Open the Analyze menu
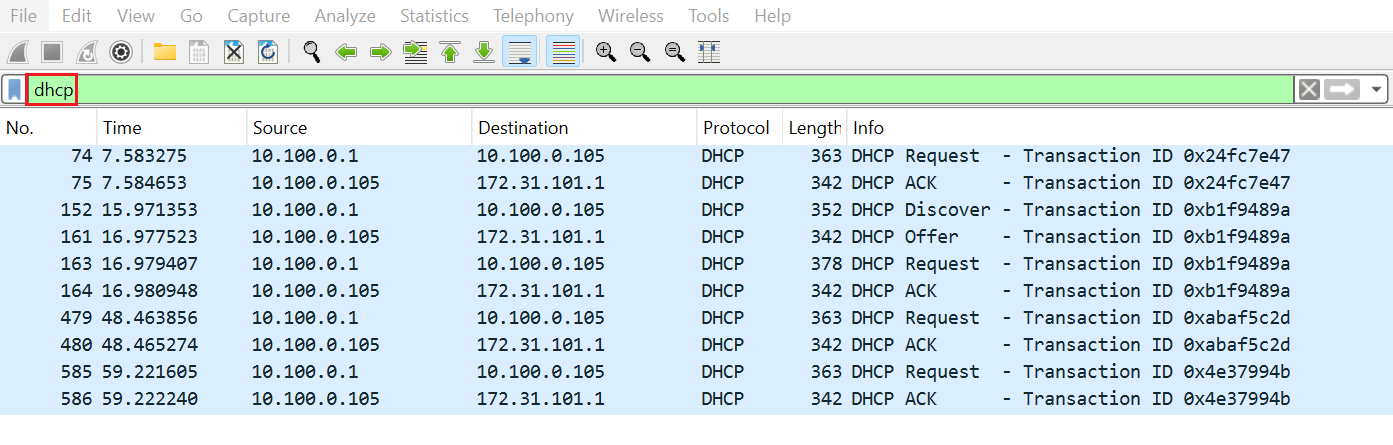This screenshot has width=1393, height=445. coord(345,16)
